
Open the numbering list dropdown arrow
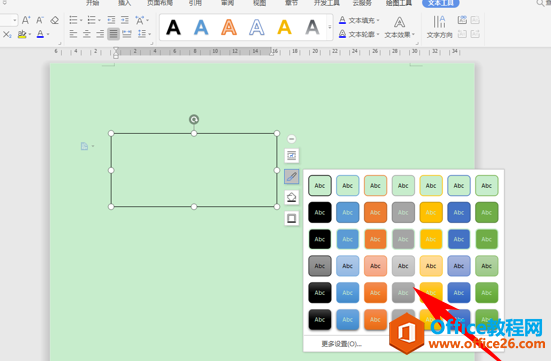[99, 20]
